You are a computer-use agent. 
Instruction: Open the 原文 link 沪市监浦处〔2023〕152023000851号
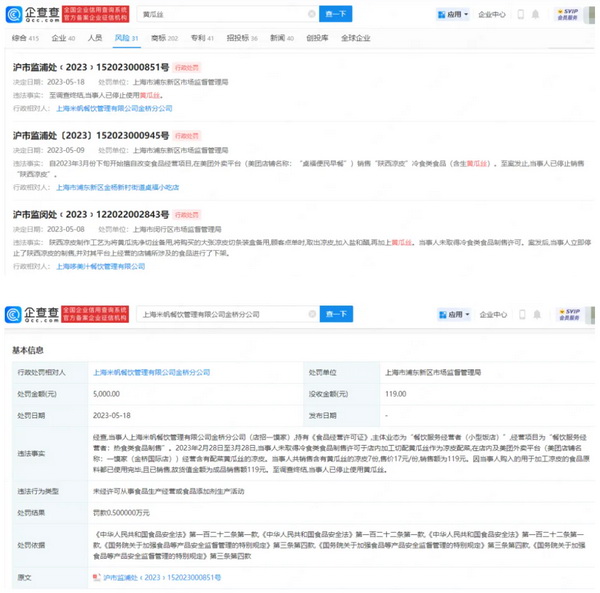click(x=162, y=577)
